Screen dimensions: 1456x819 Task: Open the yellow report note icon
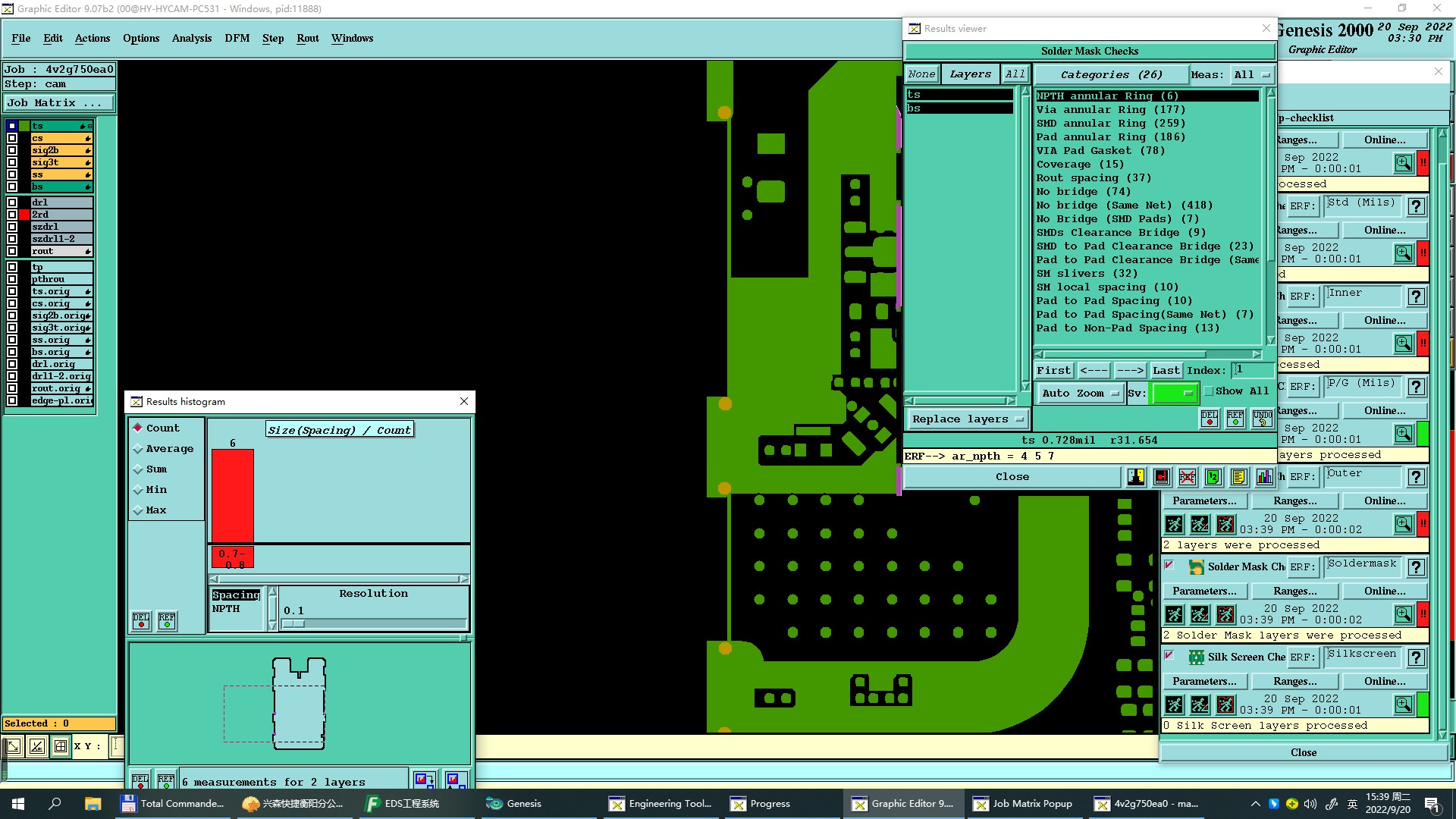tap(1238, 477)
